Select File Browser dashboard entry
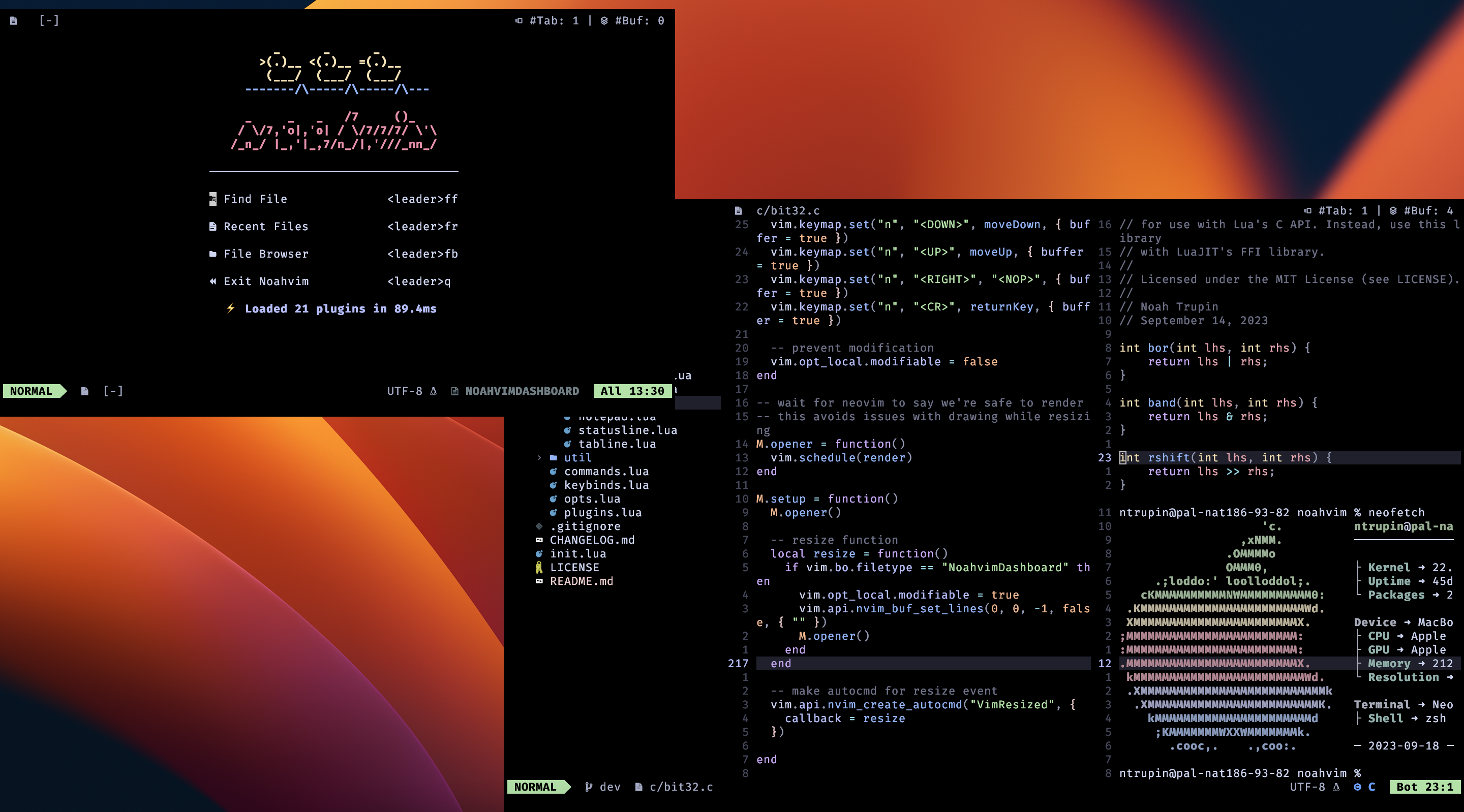The image size is (1464, 812). pyautogui.click(x=265, y=254)
